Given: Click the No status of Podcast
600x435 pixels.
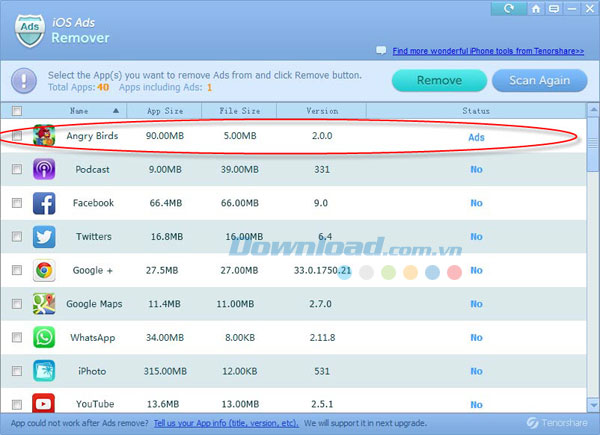Looking at the screenshot, I should [476, 169].
